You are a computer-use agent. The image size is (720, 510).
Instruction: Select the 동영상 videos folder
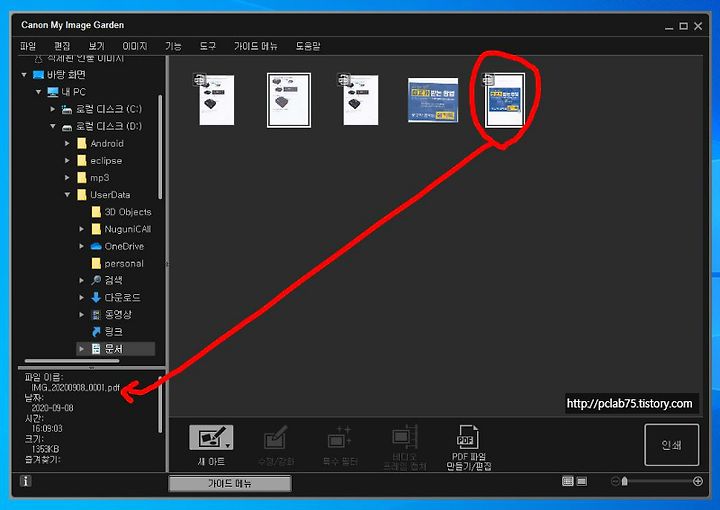[x=112, y=314]
